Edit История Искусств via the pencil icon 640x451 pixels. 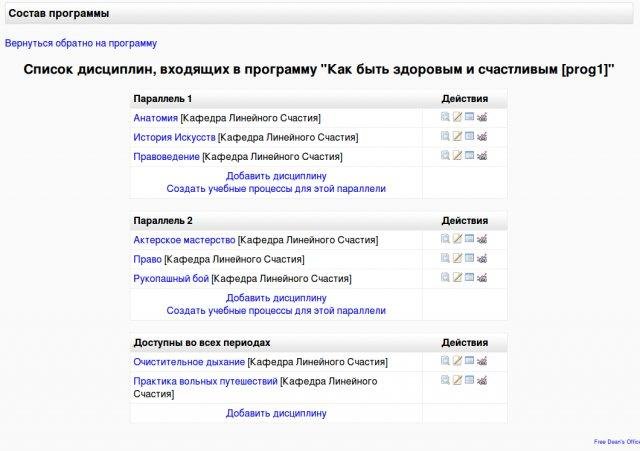point(457,136)
